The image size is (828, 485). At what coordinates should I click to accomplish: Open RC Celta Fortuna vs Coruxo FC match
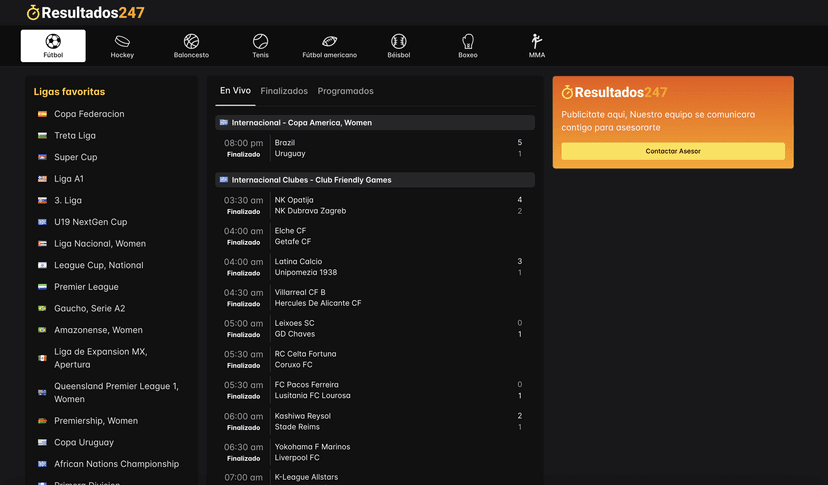[375, 359]
